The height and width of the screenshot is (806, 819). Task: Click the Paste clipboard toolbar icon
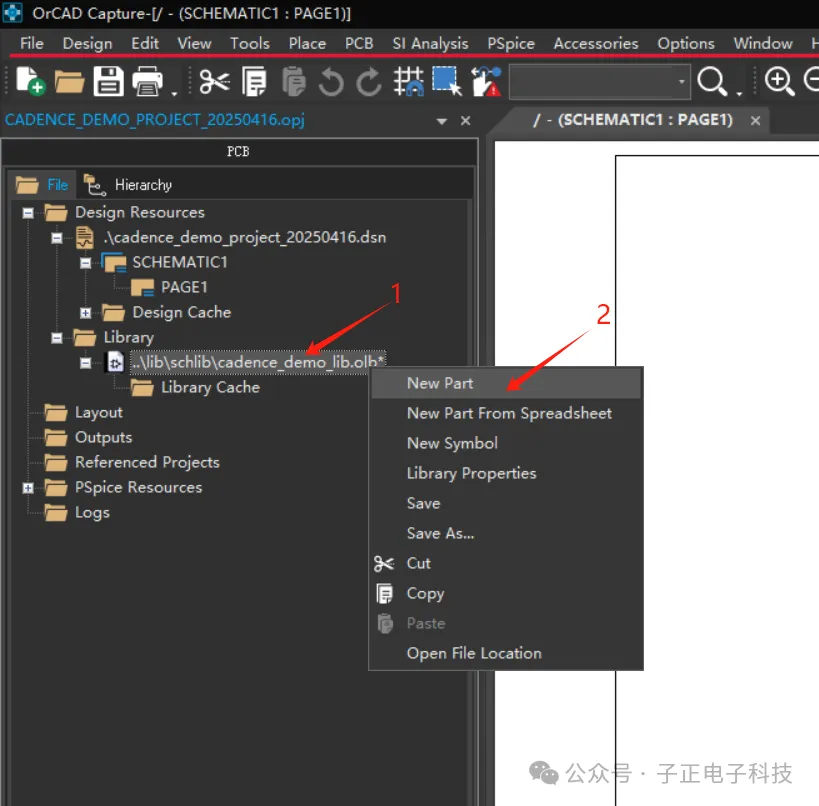(x=294, y=81)
